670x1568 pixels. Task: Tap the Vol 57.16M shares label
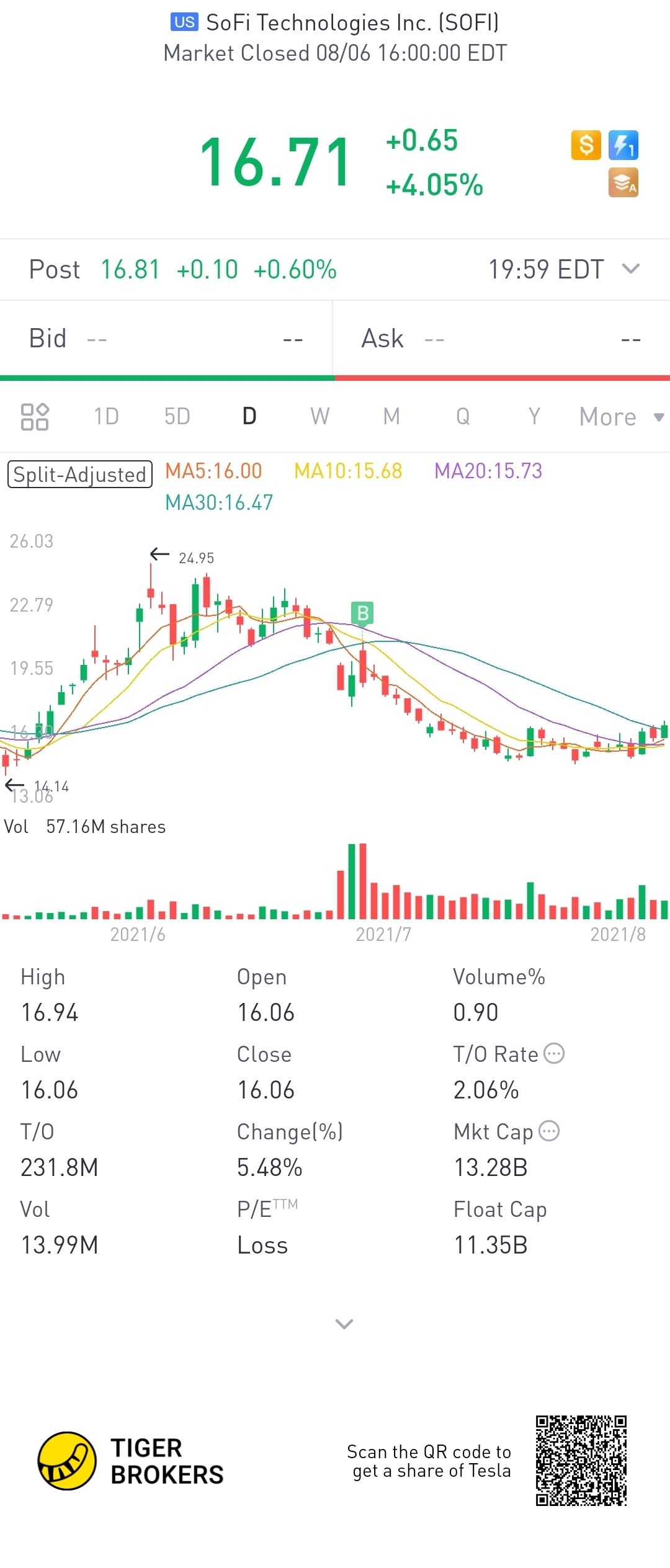(85, 827)
